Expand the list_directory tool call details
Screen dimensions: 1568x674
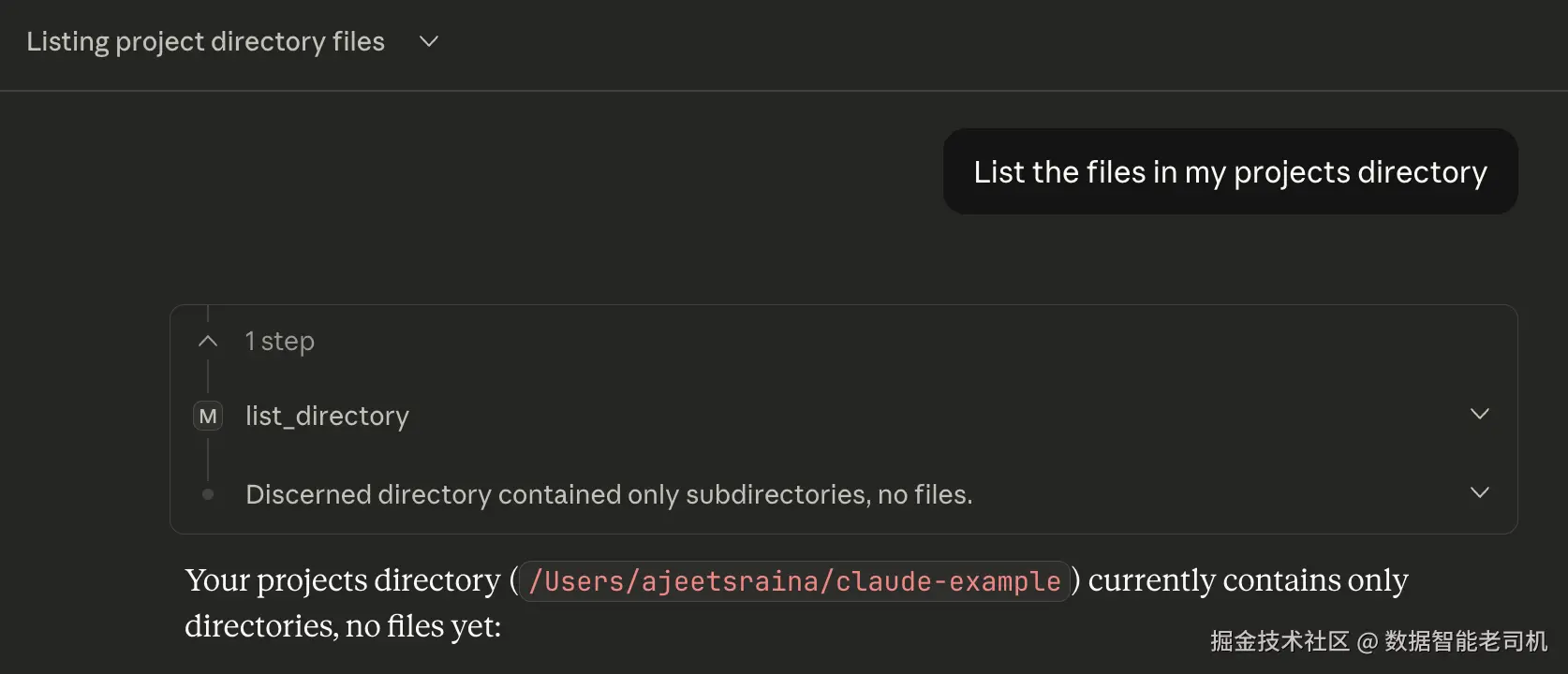[x=1480, y=414]
